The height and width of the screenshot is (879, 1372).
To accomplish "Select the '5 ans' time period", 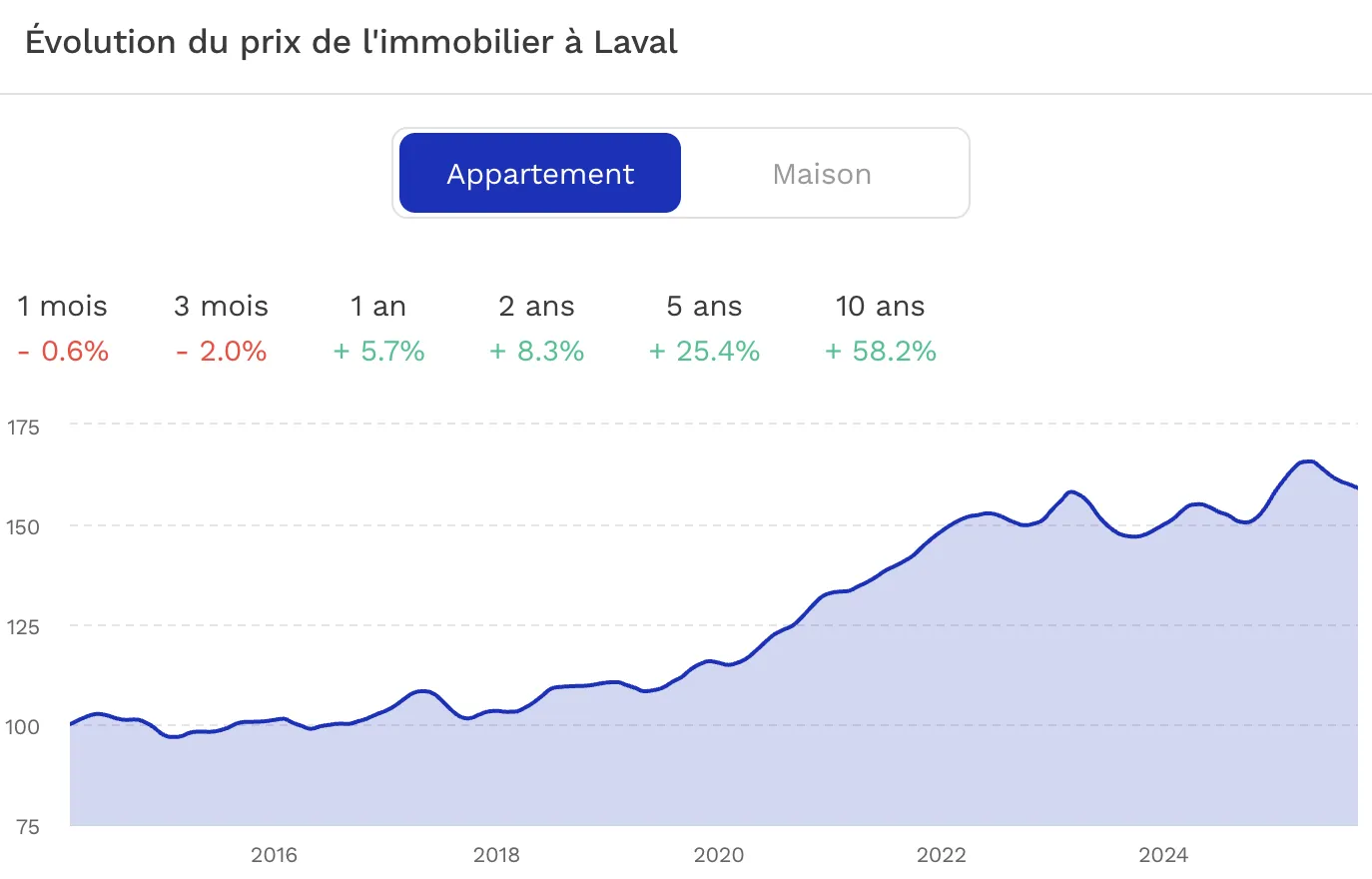I will point(704,306).
